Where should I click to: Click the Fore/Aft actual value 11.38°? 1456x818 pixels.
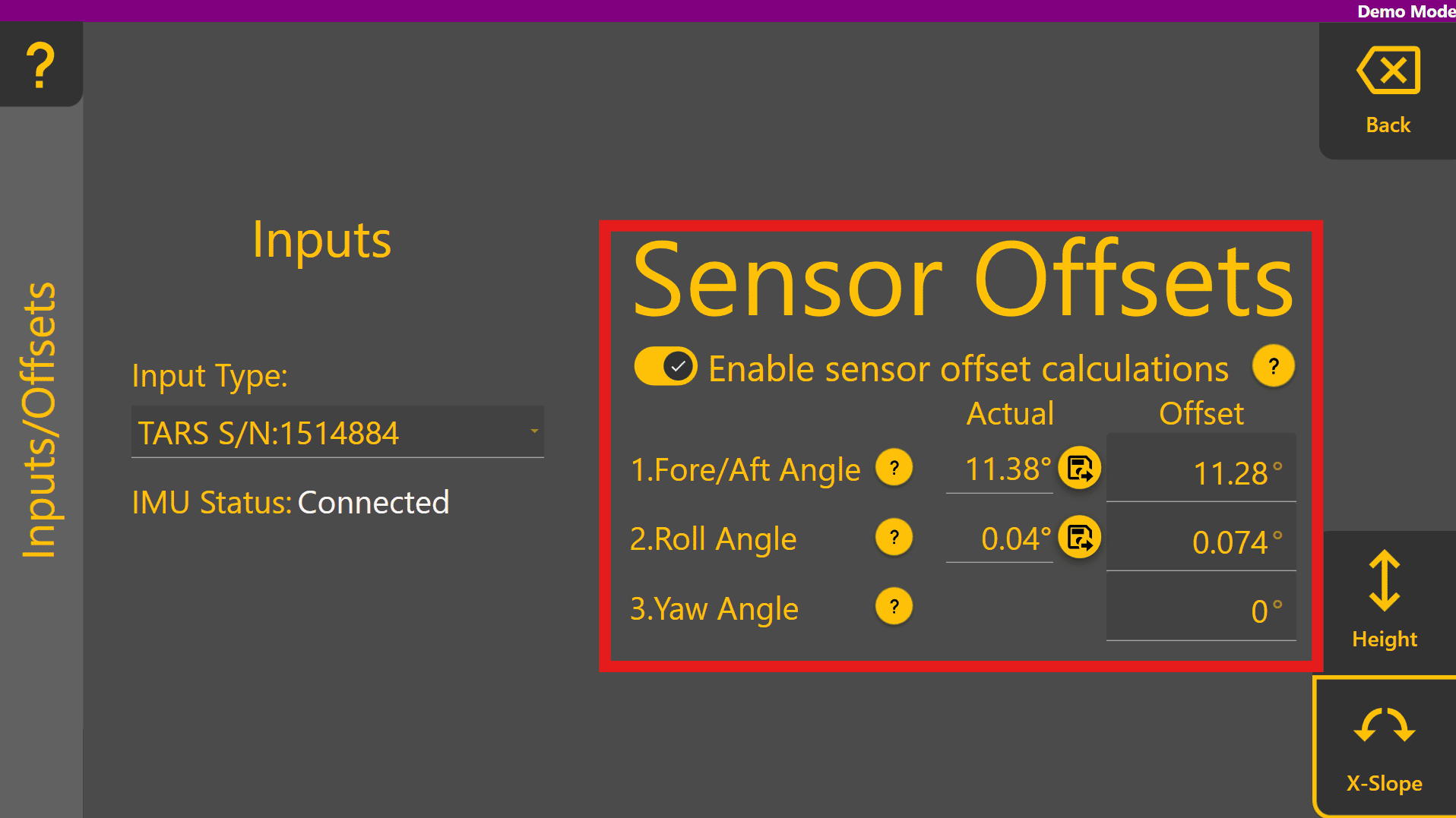pos(1000,469)
